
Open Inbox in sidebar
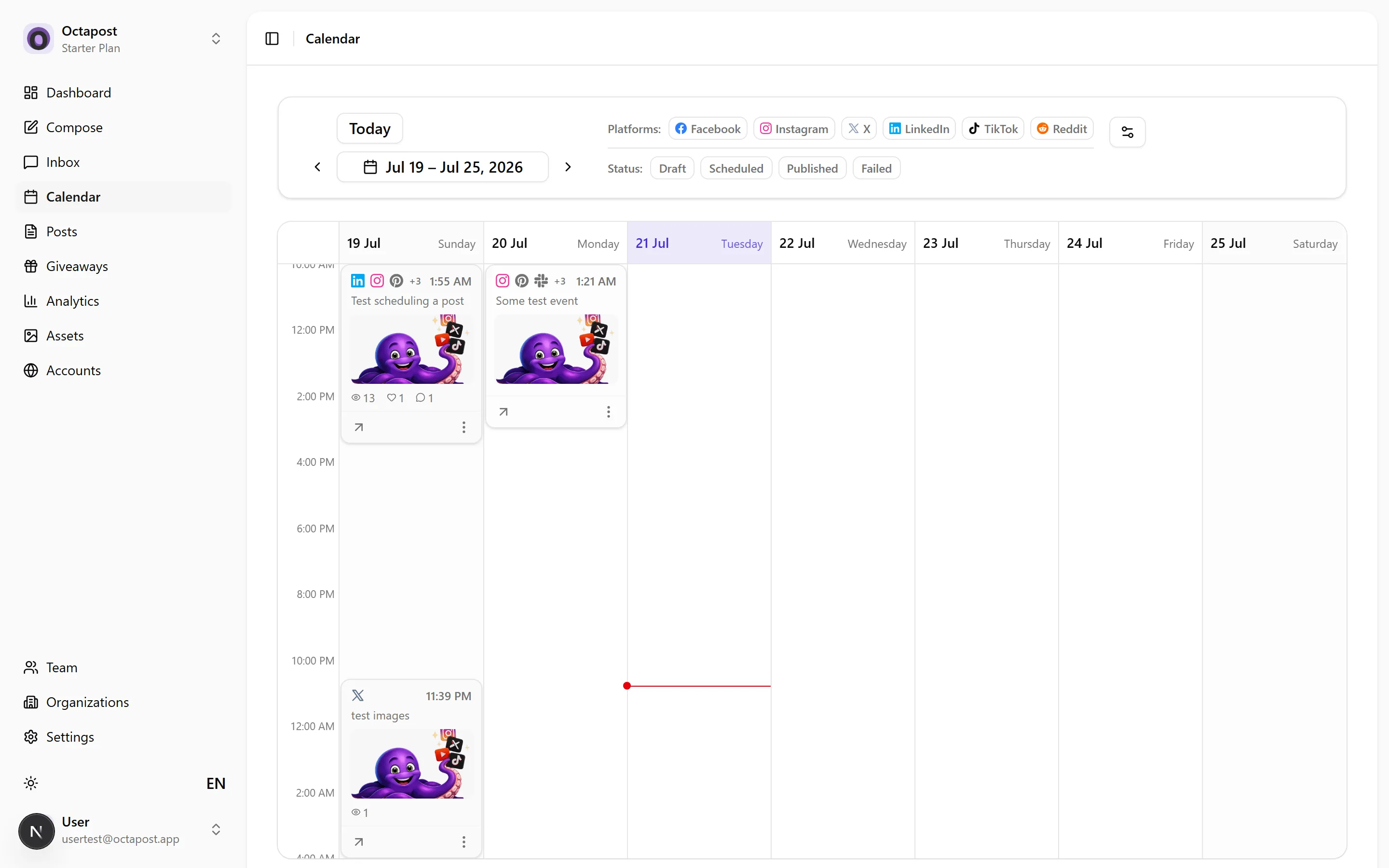pyautogui.click(x=124, y=162)
